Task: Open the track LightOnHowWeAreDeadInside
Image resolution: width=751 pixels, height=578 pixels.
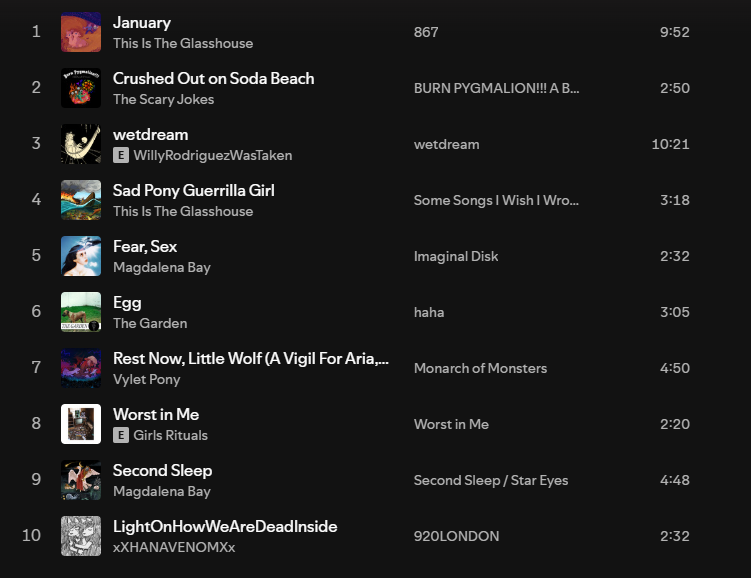Action: pos(225,527)
